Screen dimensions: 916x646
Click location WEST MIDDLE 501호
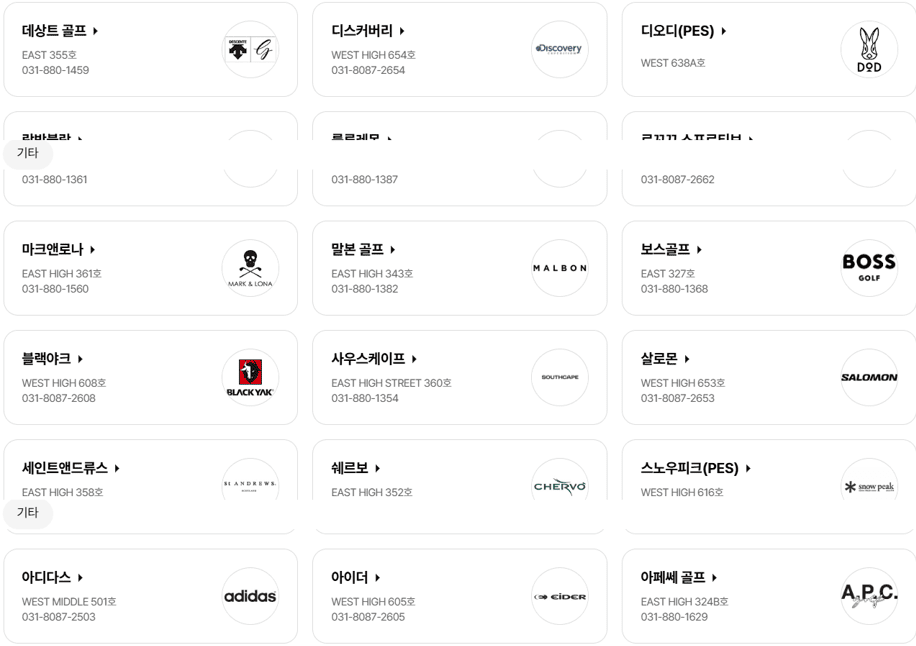coord(69,602)
